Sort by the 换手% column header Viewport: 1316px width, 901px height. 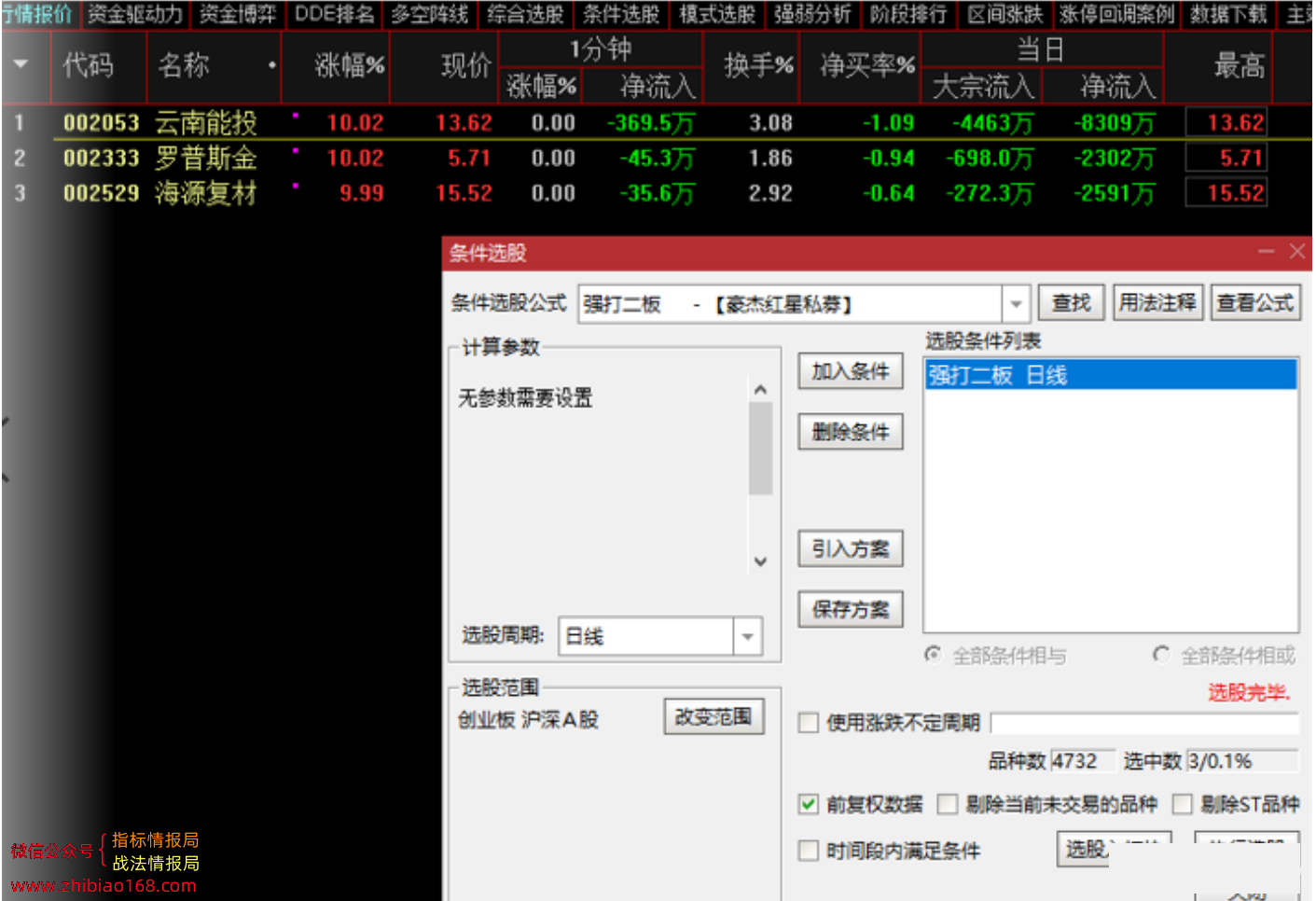point(758,65)
